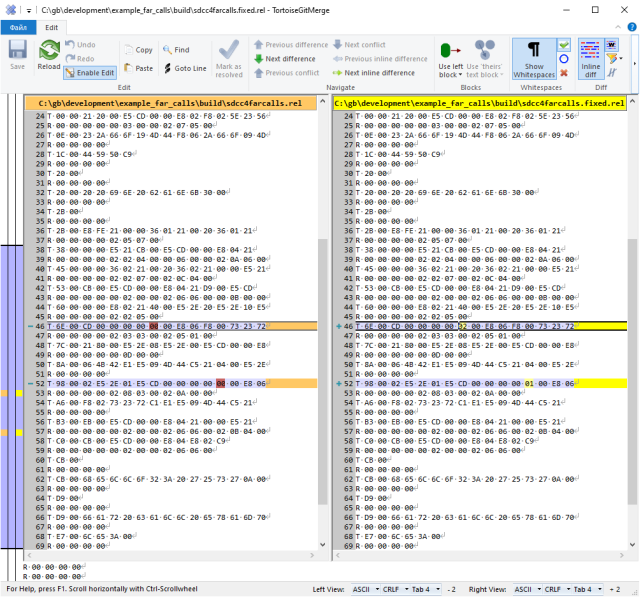The height and width of the screenshot is (597, 640).
Task: Open the Find dialog
Action: tap(176, 49)
